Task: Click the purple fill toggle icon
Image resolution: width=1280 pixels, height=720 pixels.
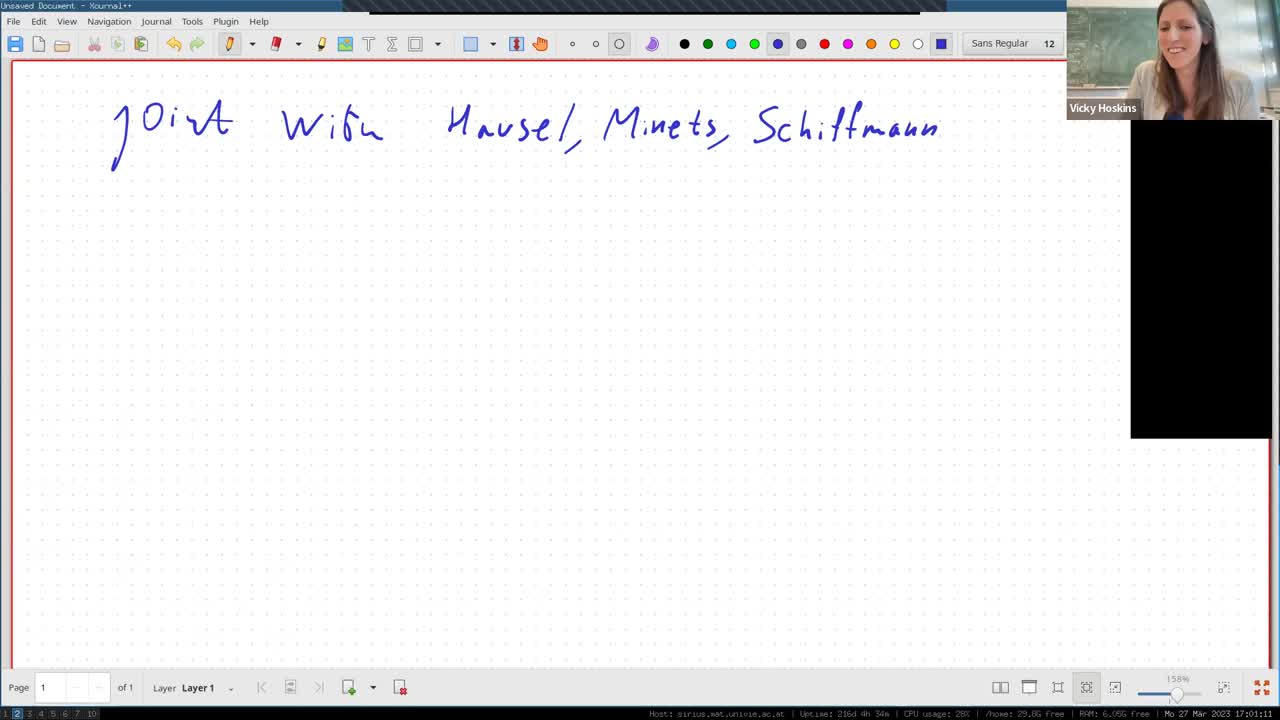Action: pyautogui.click(x=652, y=44)
